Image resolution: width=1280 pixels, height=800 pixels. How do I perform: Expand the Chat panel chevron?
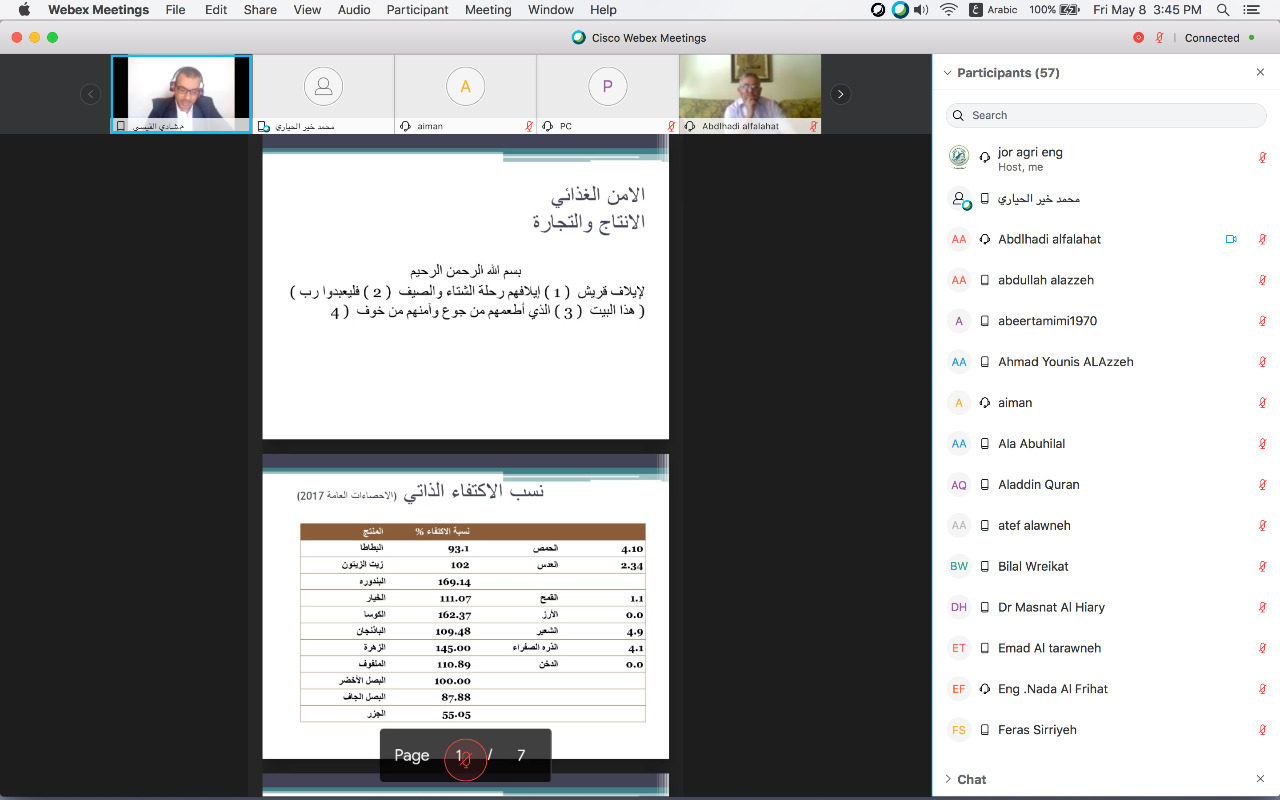(x=947, y=779)
